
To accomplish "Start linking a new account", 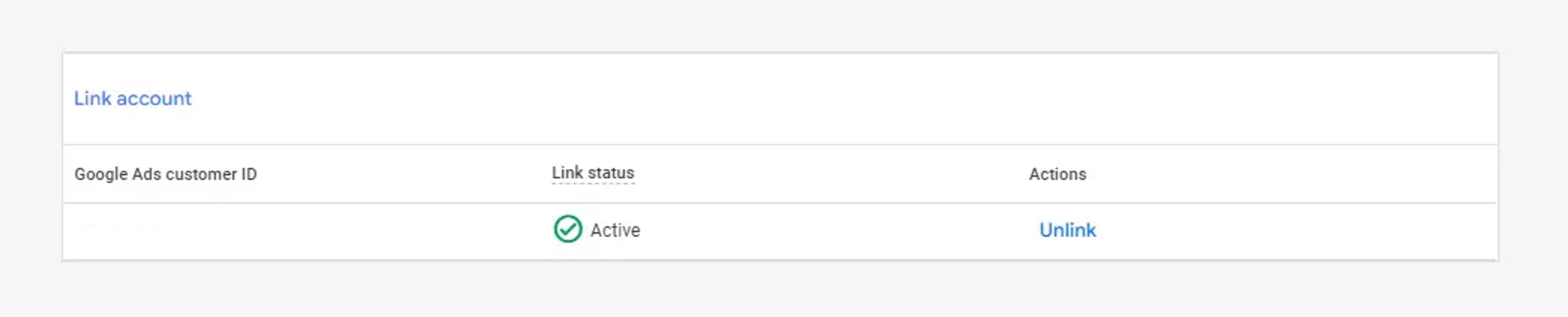I will [132, 99].
